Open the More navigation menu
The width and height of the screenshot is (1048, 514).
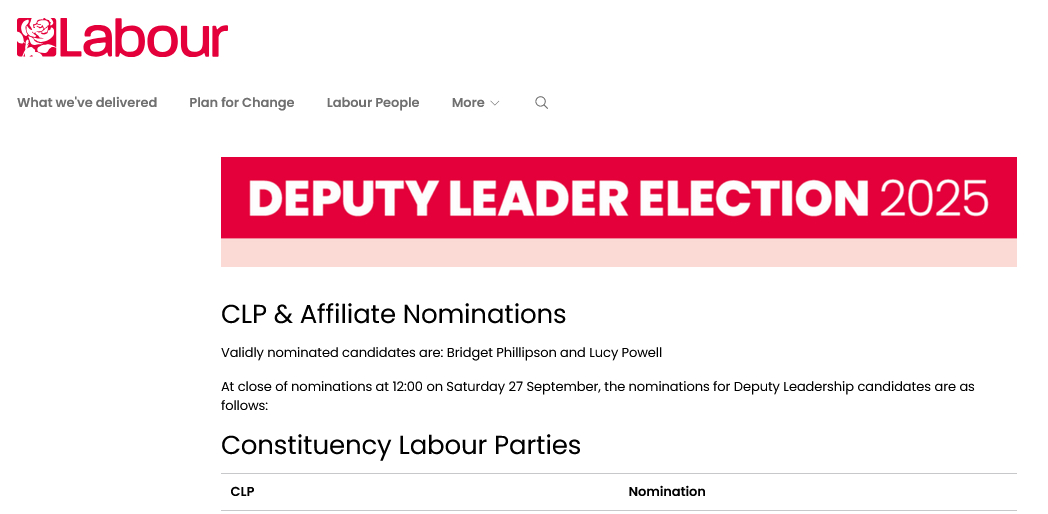(x=468, y=102)
